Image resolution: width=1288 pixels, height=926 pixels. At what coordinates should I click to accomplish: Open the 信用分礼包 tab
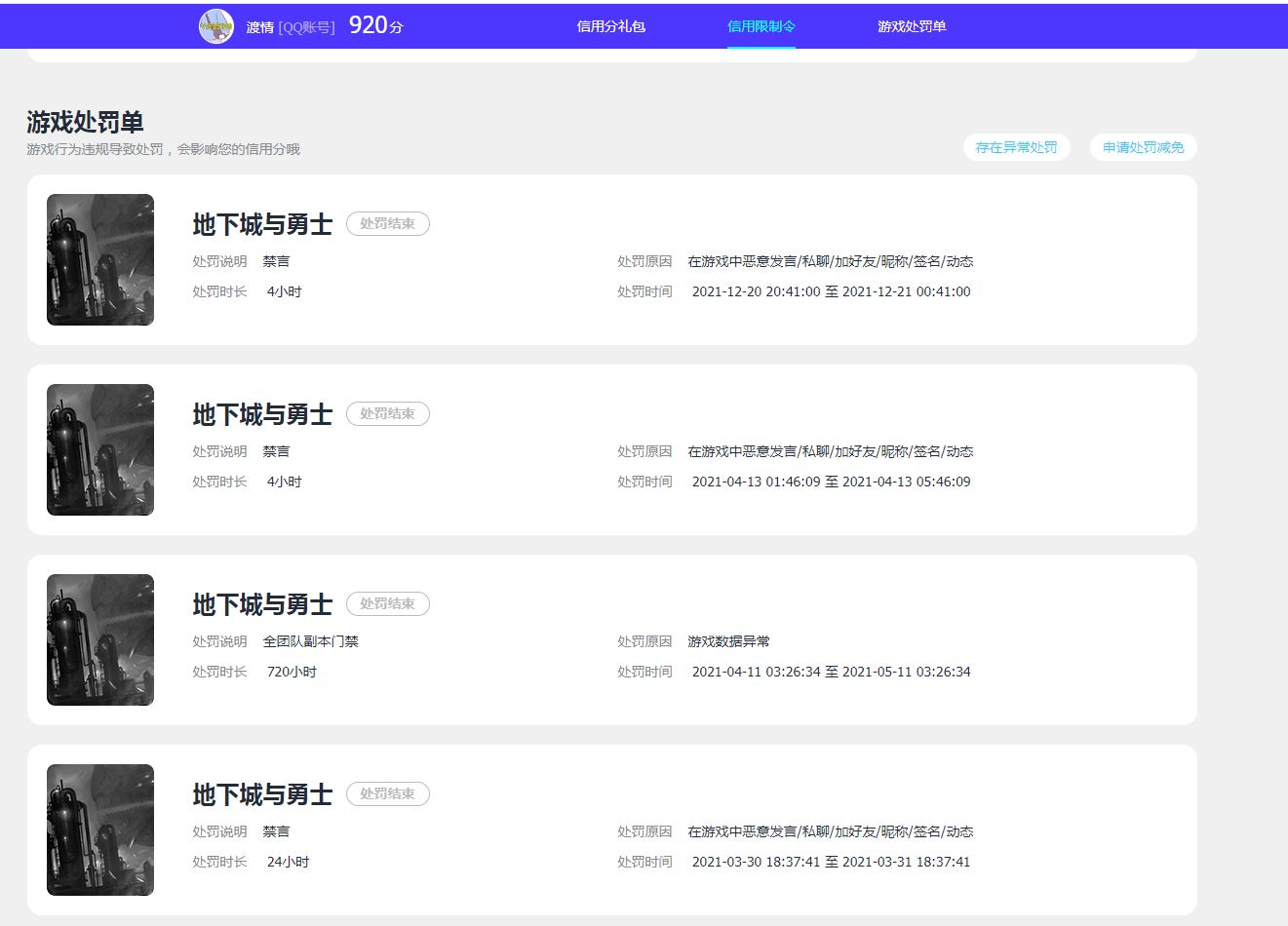(611, 26)
